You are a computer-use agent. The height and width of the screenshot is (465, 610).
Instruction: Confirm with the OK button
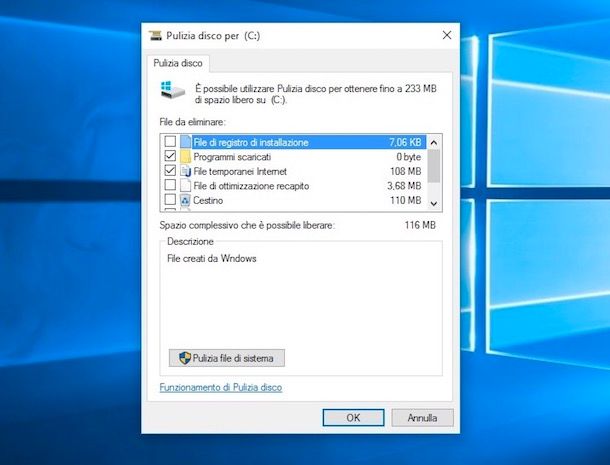[353, 418]
